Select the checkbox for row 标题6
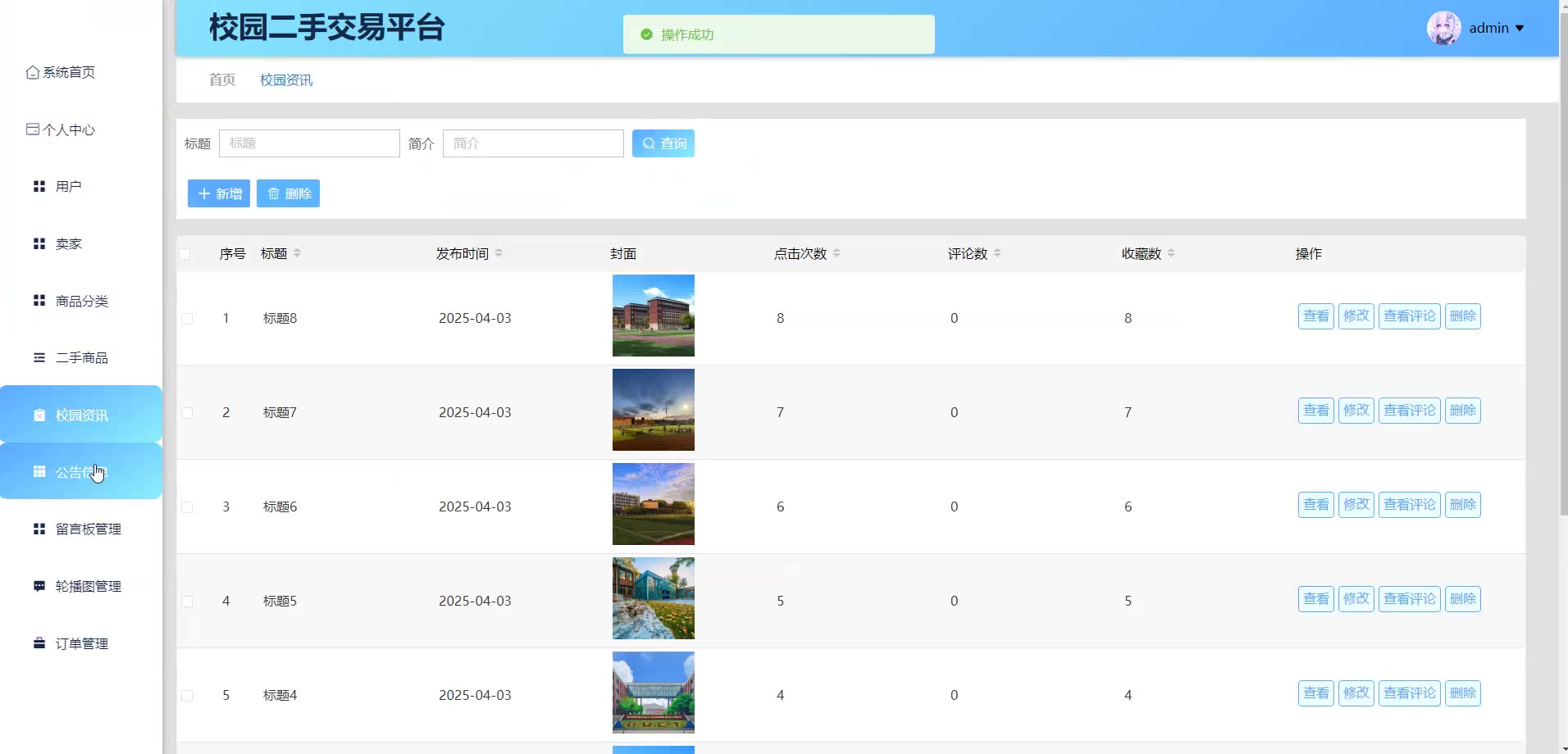The image size is (1568, 754). pos(187,507)
